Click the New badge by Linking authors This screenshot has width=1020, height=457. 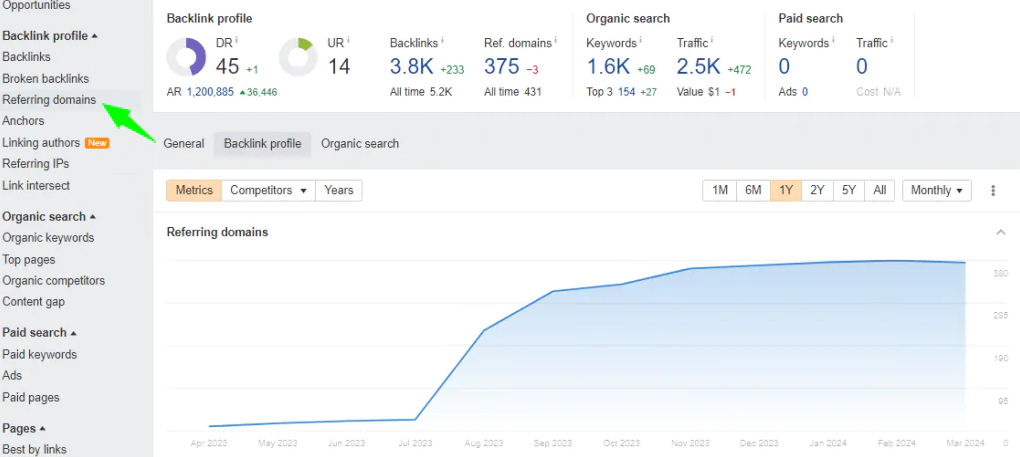point(97,143)
